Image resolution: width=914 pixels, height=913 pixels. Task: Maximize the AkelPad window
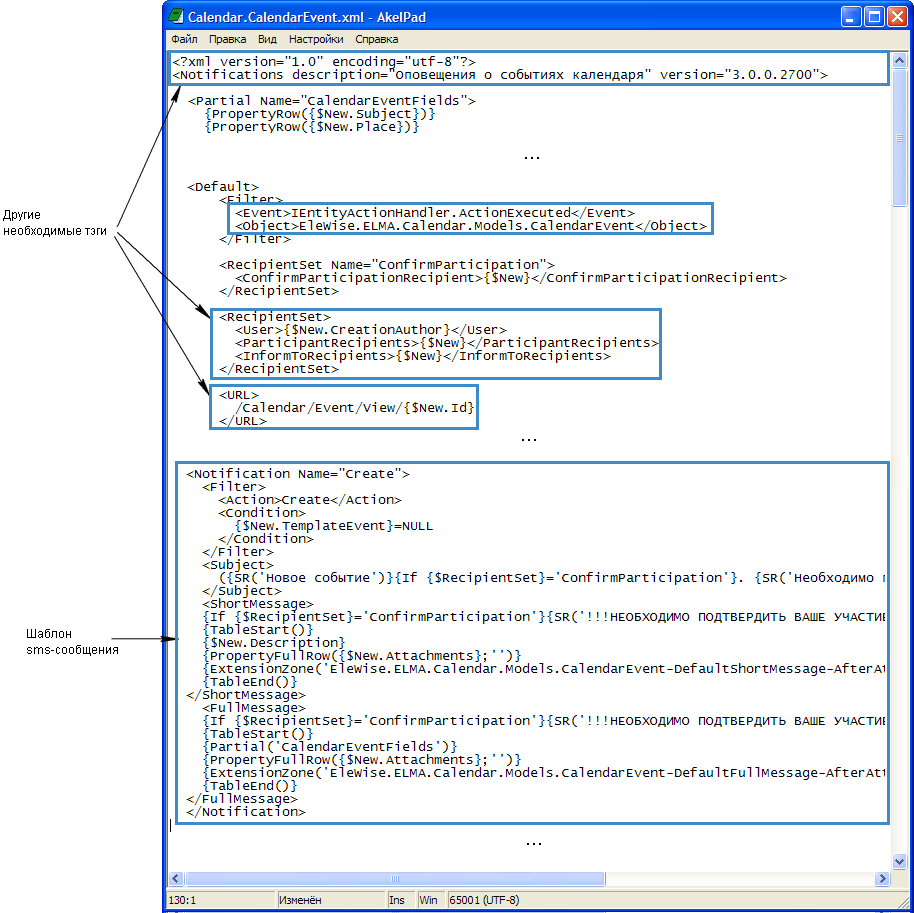coord(874,17)
